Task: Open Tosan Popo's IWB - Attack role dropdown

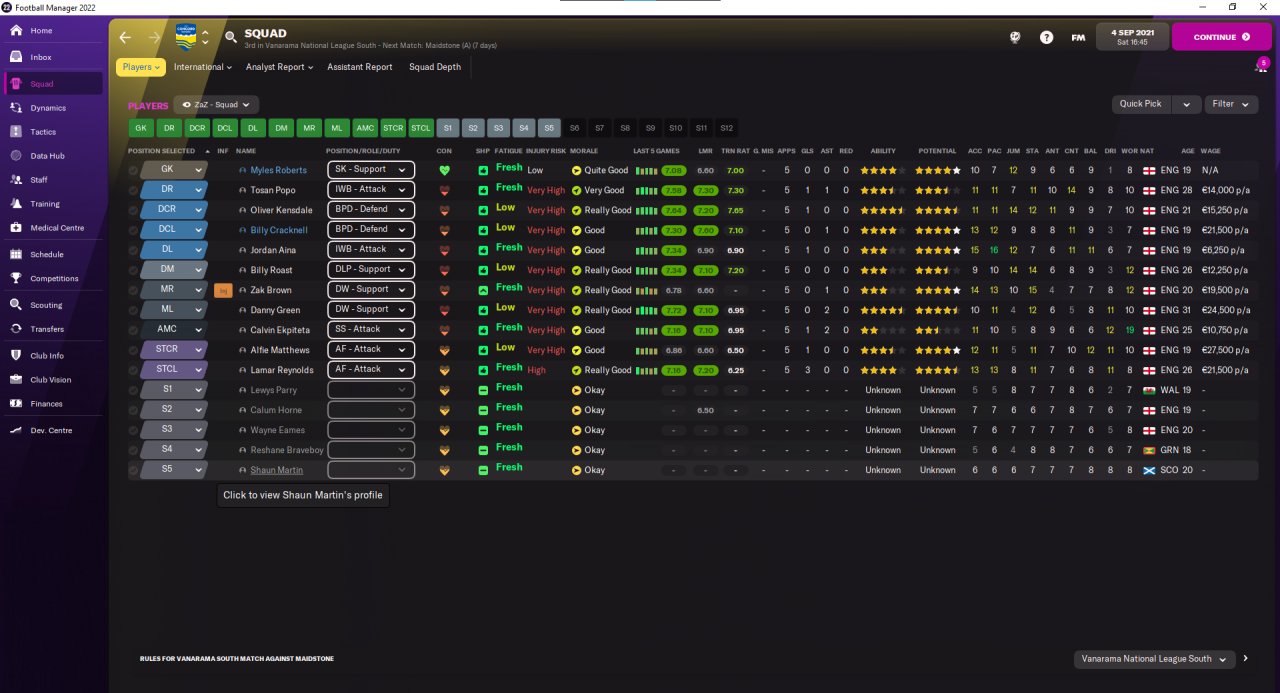Action: coord(371,190)
